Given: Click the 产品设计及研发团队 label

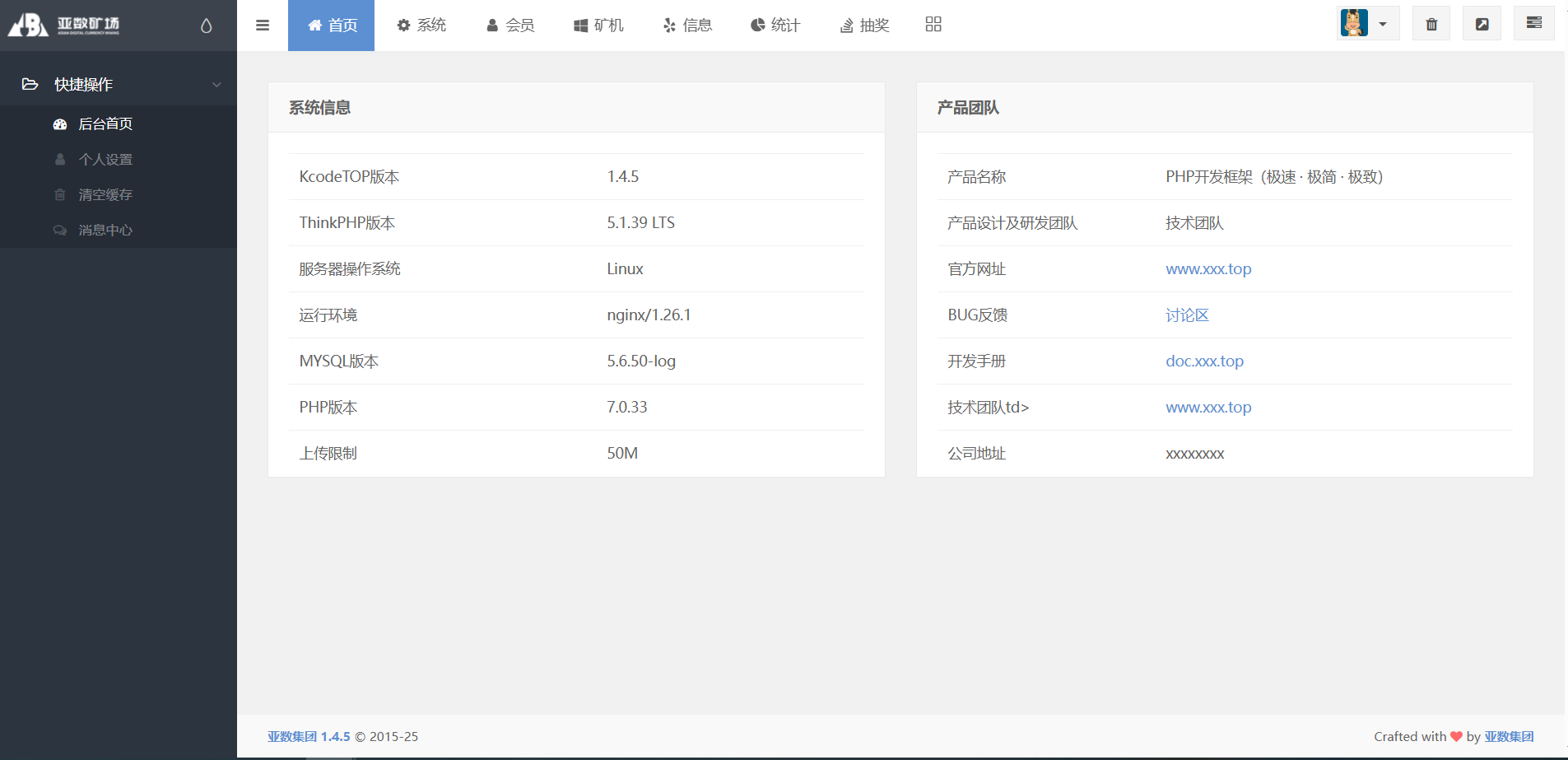Looking at the screenshot, I should click(1012, 223).
